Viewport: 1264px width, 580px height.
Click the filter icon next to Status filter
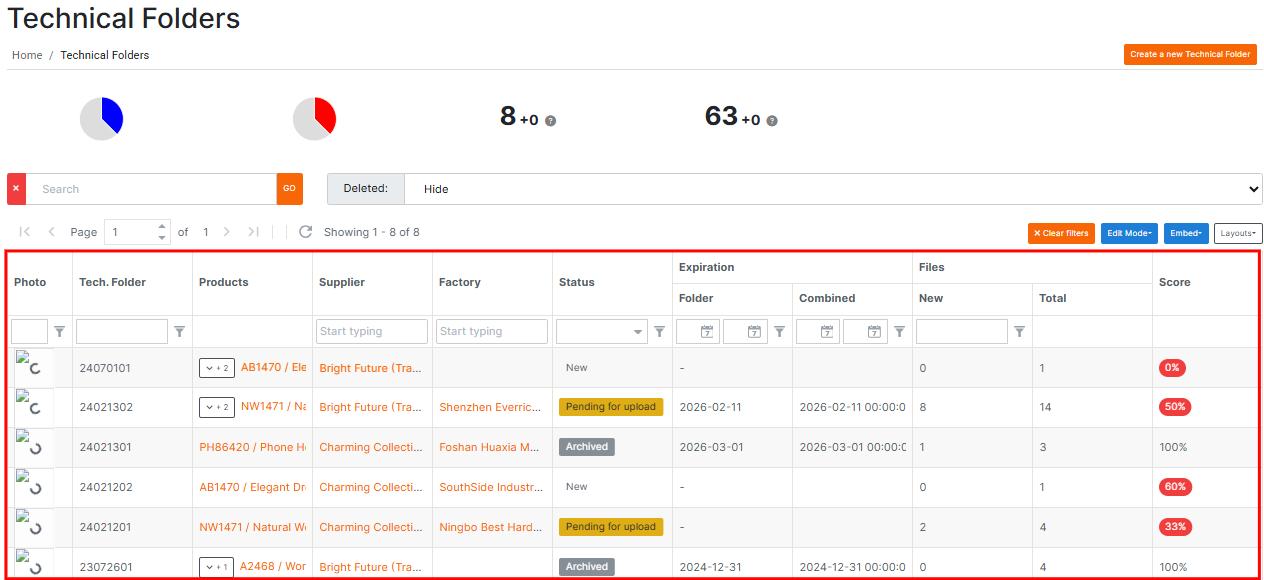[x=660, y=332]
